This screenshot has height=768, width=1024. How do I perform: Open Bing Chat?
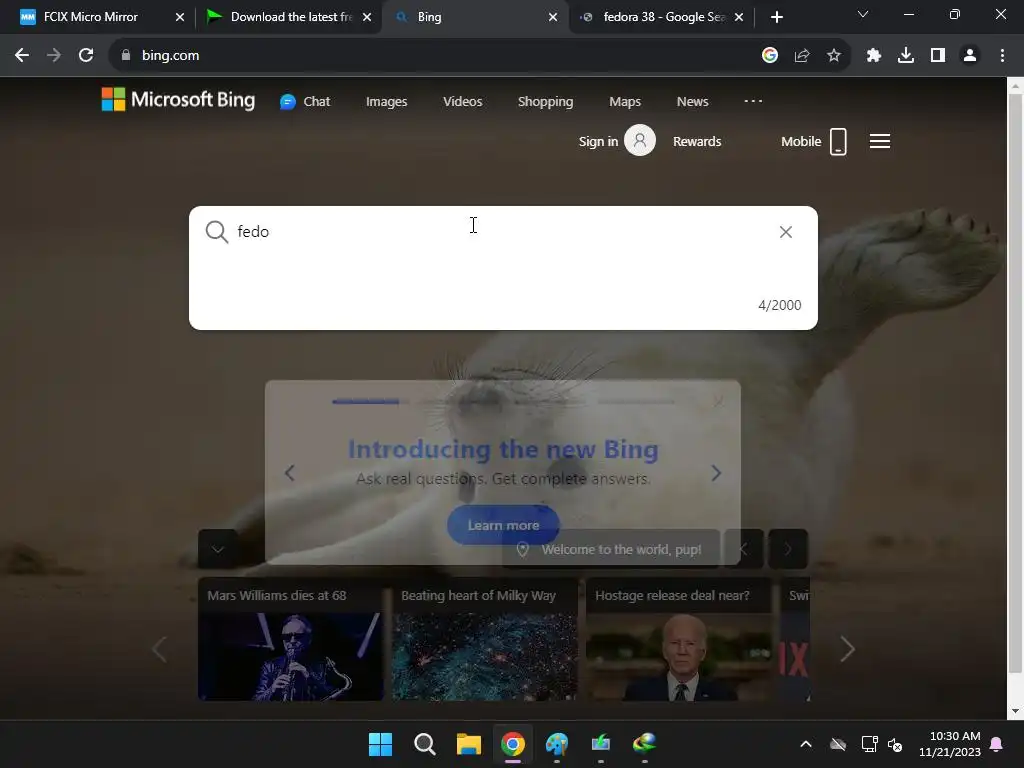point(305,101)
